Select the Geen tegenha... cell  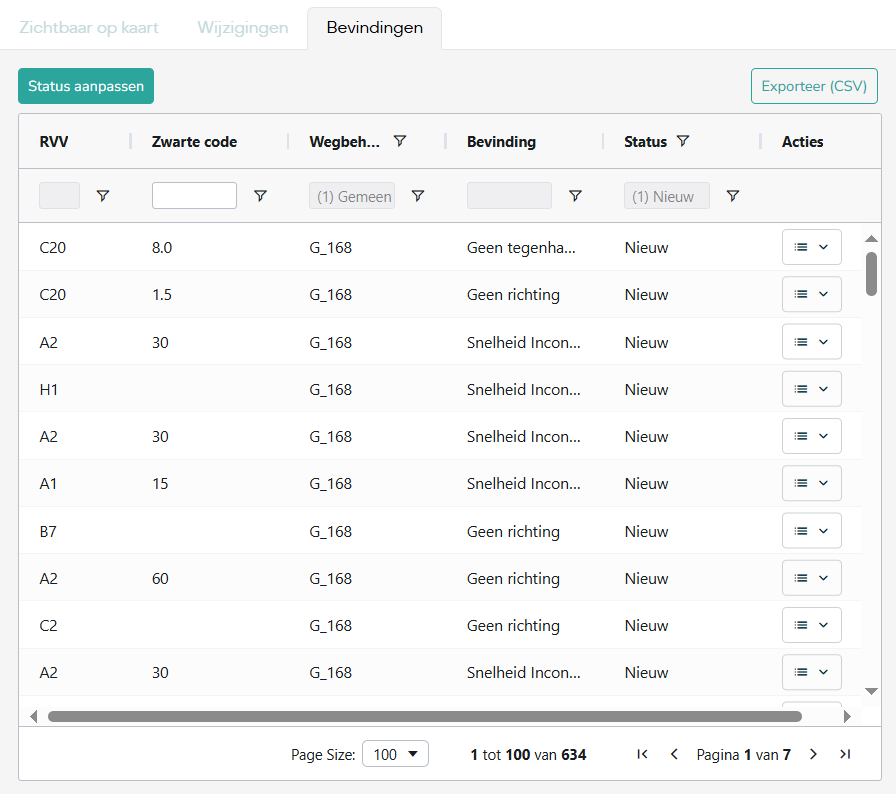(x=521, y=248)
